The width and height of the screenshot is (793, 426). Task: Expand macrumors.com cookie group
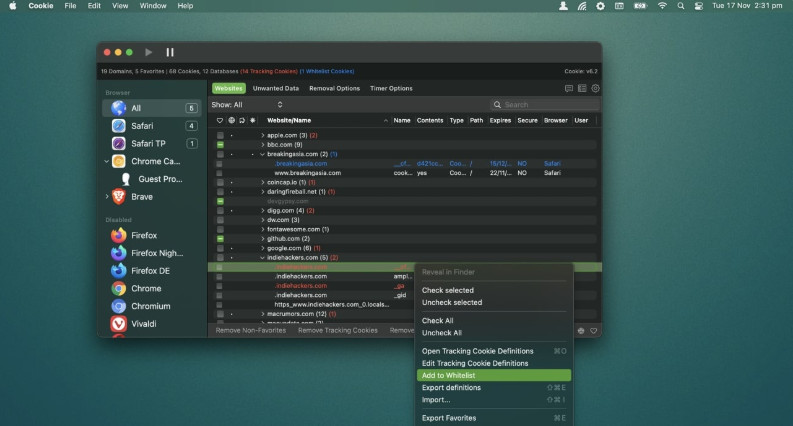[x=262, y=314]
